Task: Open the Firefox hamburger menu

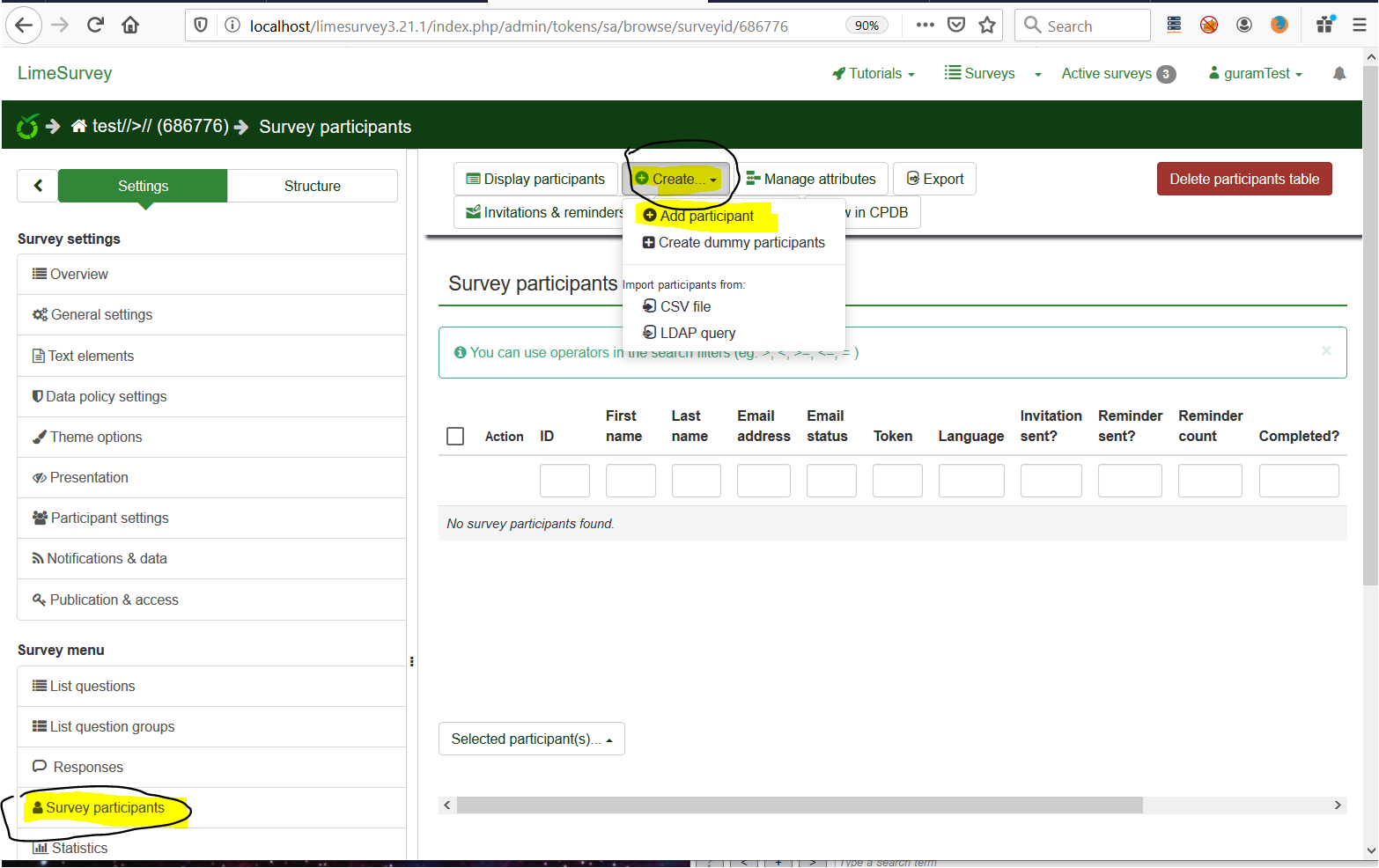Action: [1359, 26]
